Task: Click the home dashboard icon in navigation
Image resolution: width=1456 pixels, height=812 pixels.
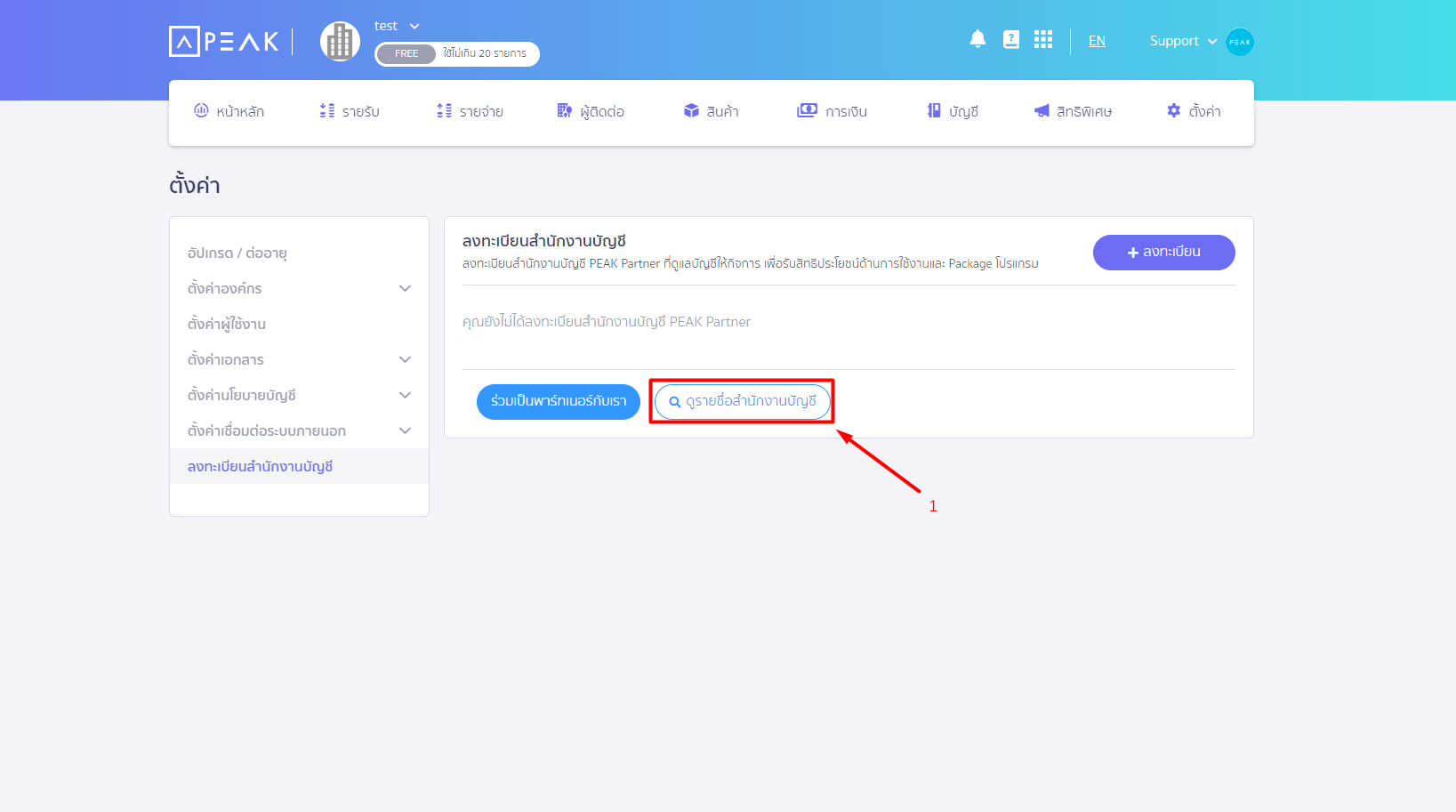Action: click(x=201, y=110)
